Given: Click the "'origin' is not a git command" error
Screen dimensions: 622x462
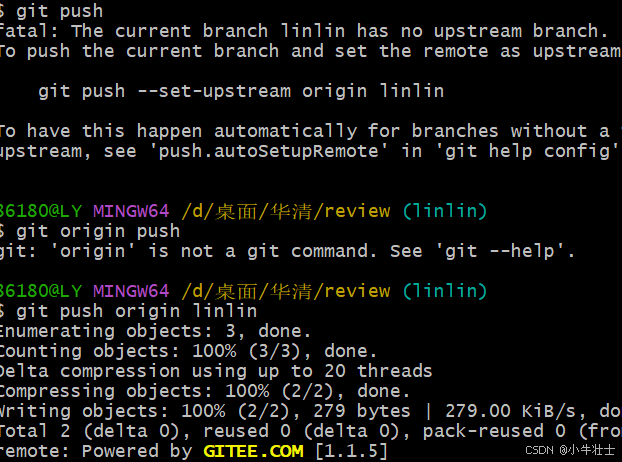Looking at the screenshot, I should point(287,251).
